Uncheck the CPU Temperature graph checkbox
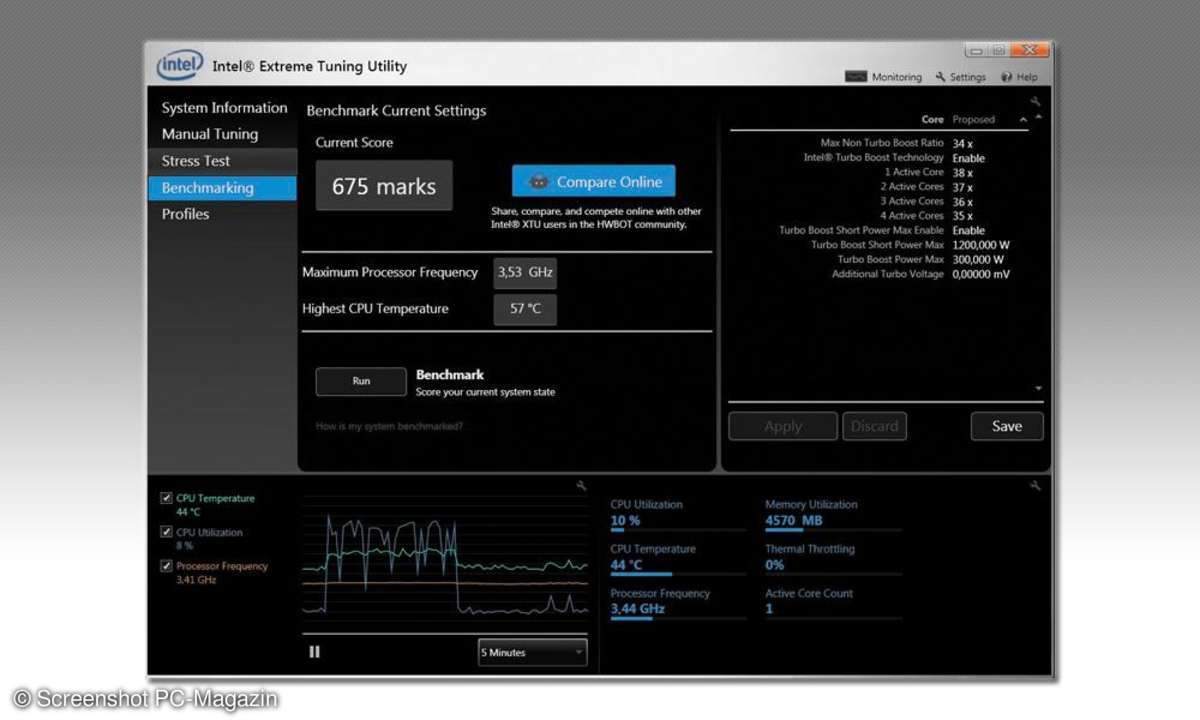The image size is (1200, 720). [x=167, y=498]
